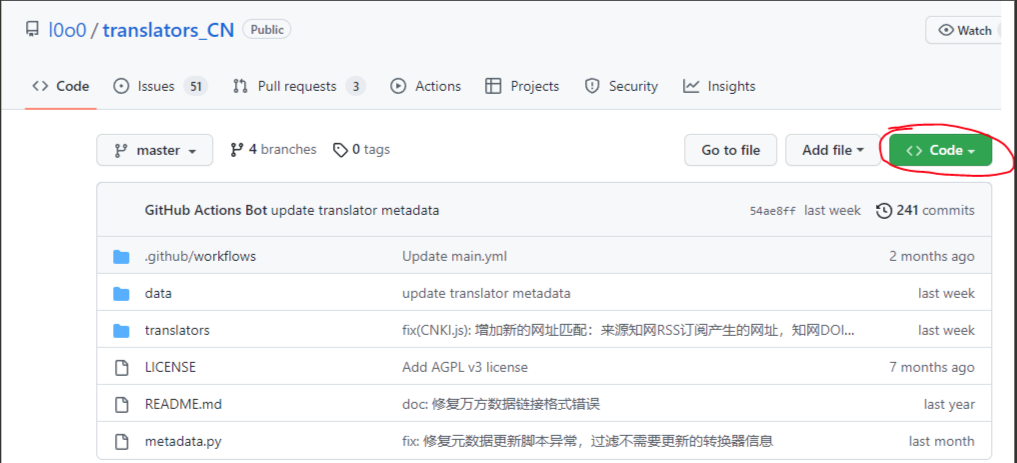
Task: Expand the Add file dropdown
Action: pos(833,151)
